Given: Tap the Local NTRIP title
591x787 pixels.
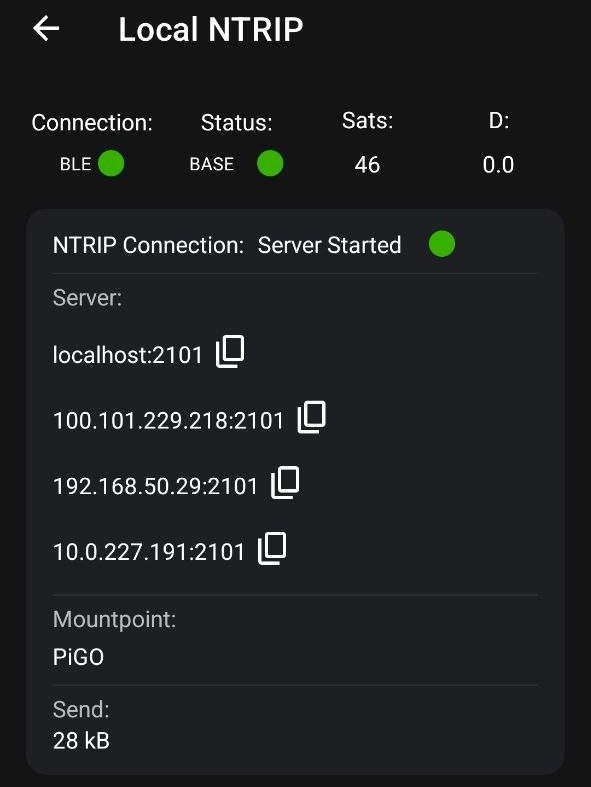Looking at the screenshot, I should (x=211, y=29).
